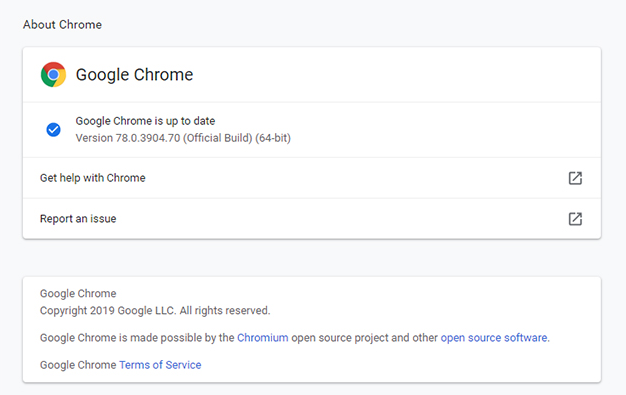The width and height of the screenshot is (626, 395).
Task: Click the Copyright 2019 Google LLC text
Action: click(155, 310)
